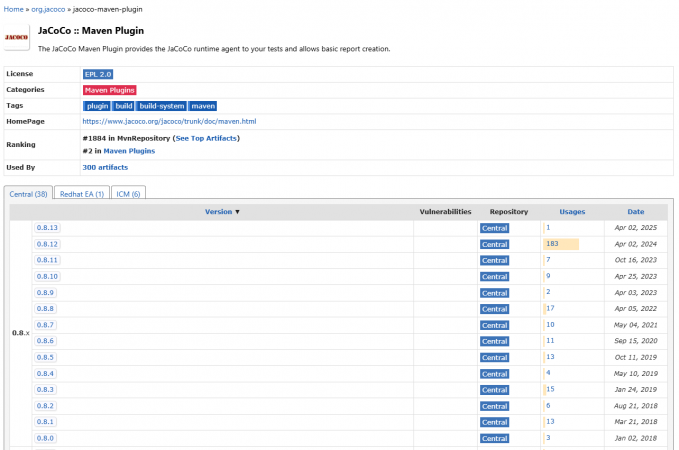Click the 0.8.x version group label
The width and height of the screenshot is (679, 450).
[21, 333]
